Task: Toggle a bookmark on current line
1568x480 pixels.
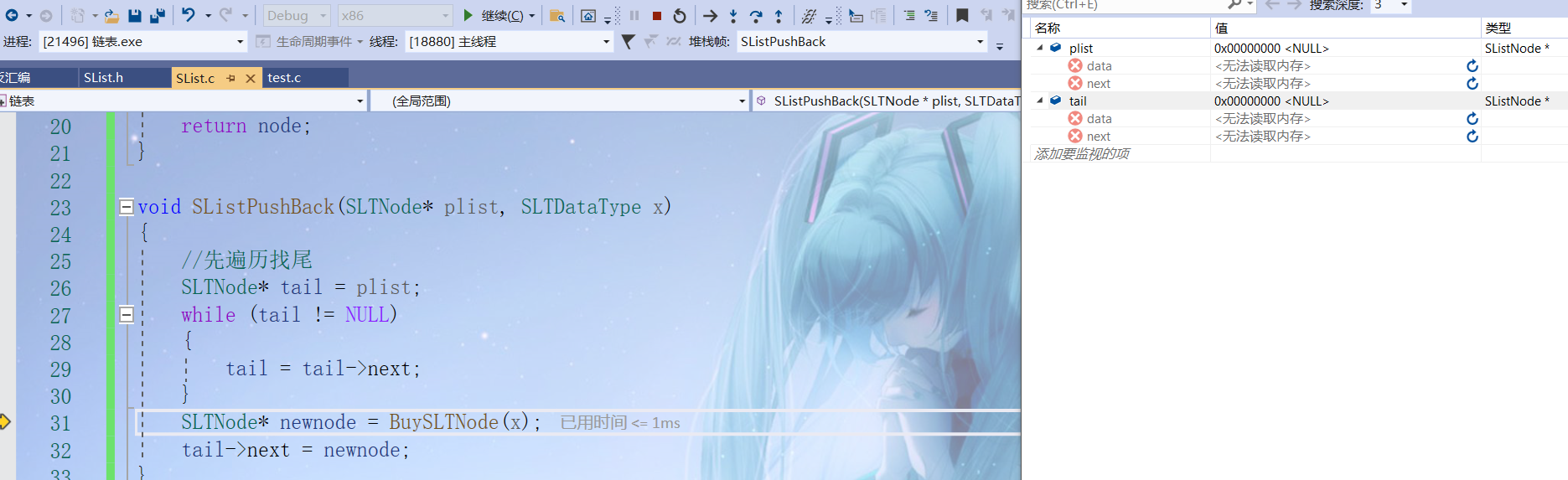Action: point(962,15)
